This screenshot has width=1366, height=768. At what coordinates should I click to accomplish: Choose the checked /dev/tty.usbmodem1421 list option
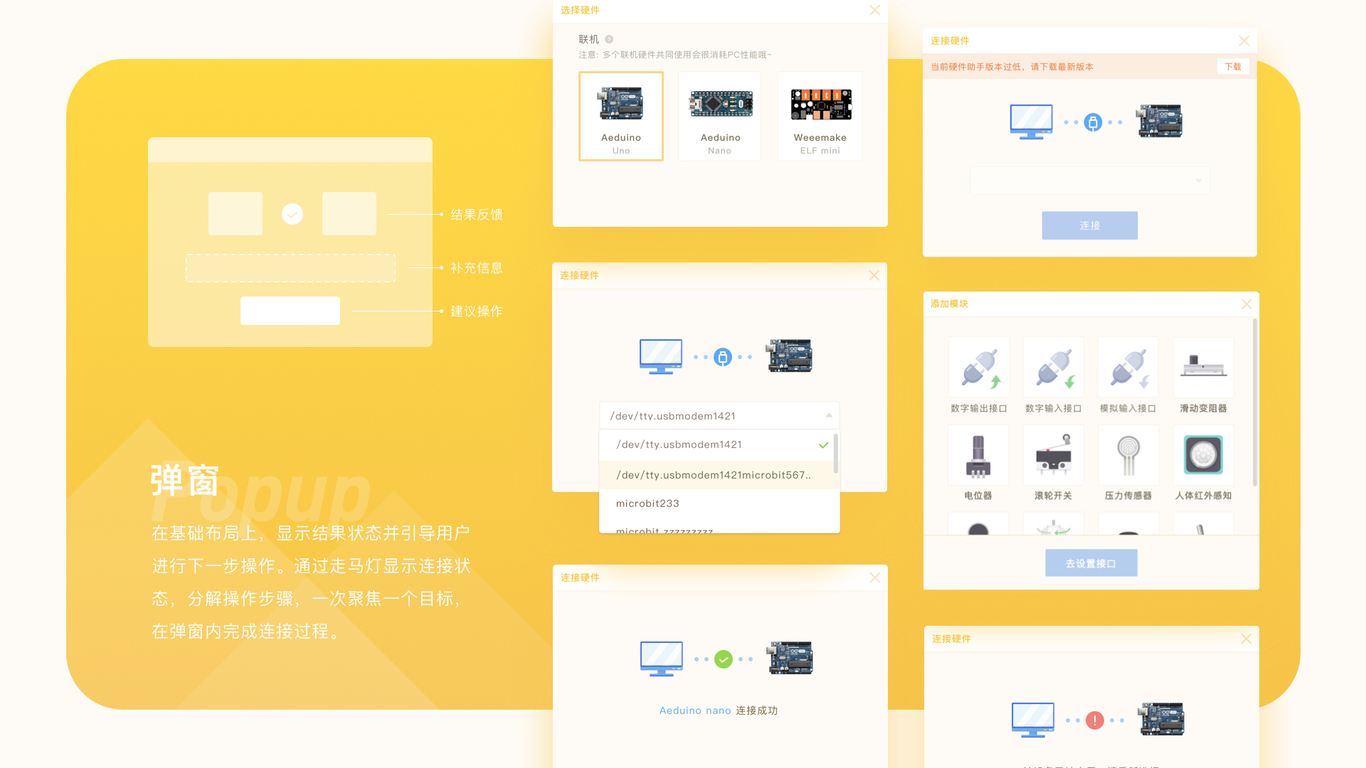click(x=718, y=445)
